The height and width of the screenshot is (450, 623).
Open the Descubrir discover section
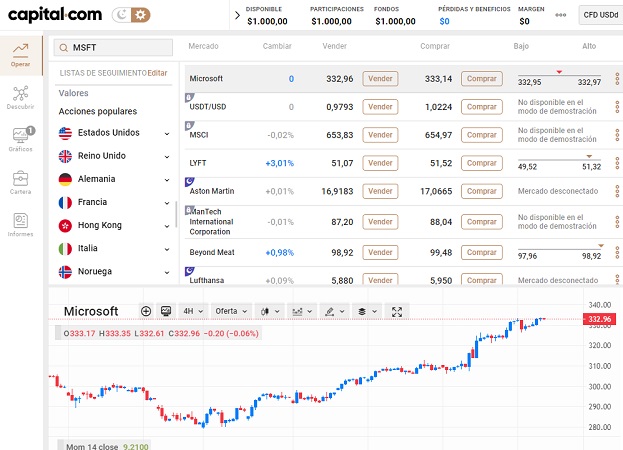click(21, 98)
